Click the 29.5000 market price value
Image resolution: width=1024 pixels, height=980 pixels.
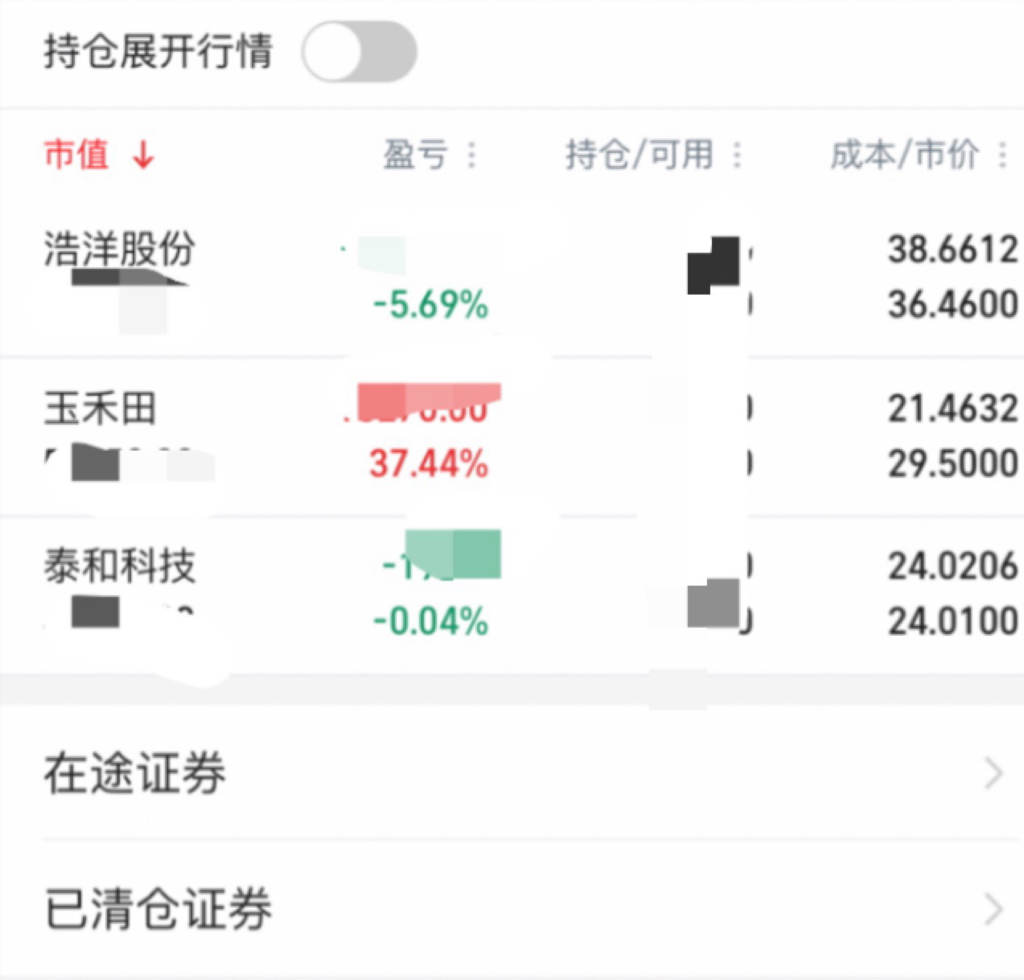pyautogui.click(x=953, y=464)
